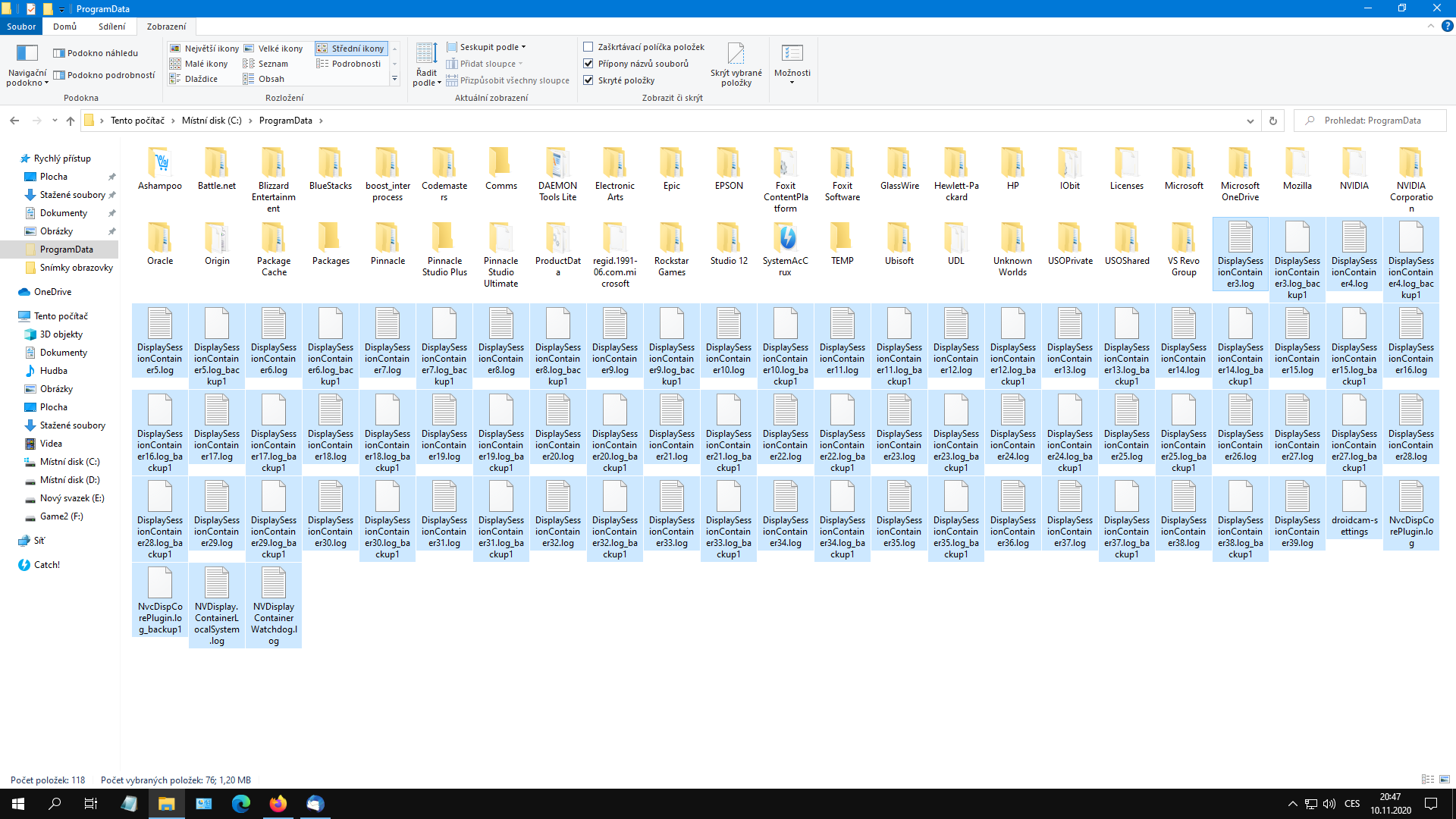Toggle Podokno náhledu preview pane

(x=96, y=53)
